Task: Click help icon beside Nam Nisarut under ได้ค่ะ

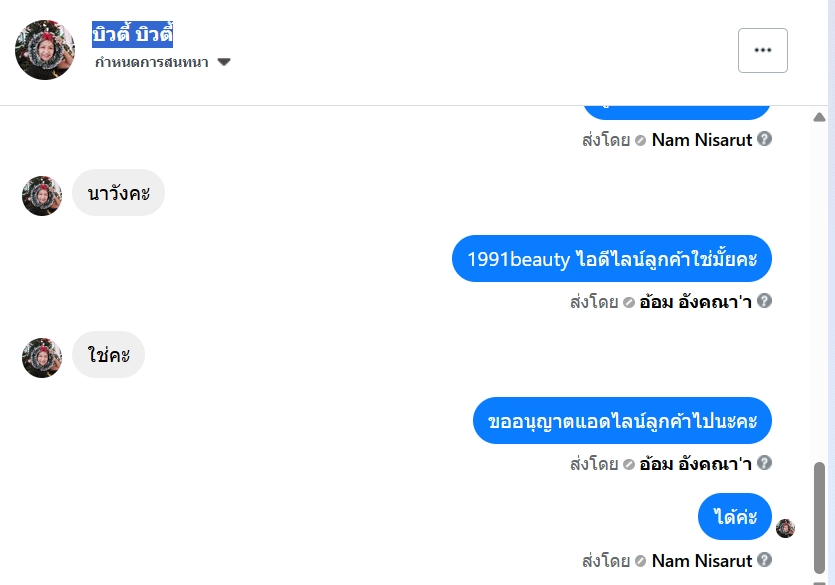Action: [765, 560]
